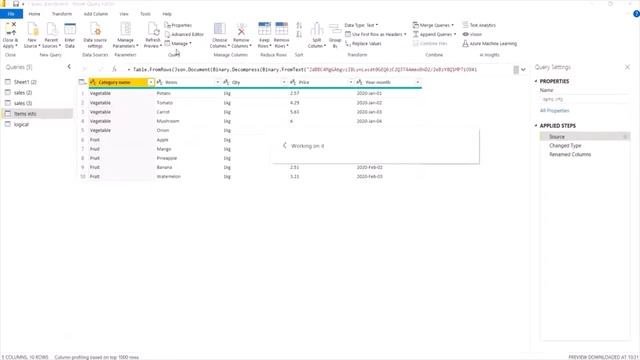
Task: Open the File tab
Action: [11, 14]
